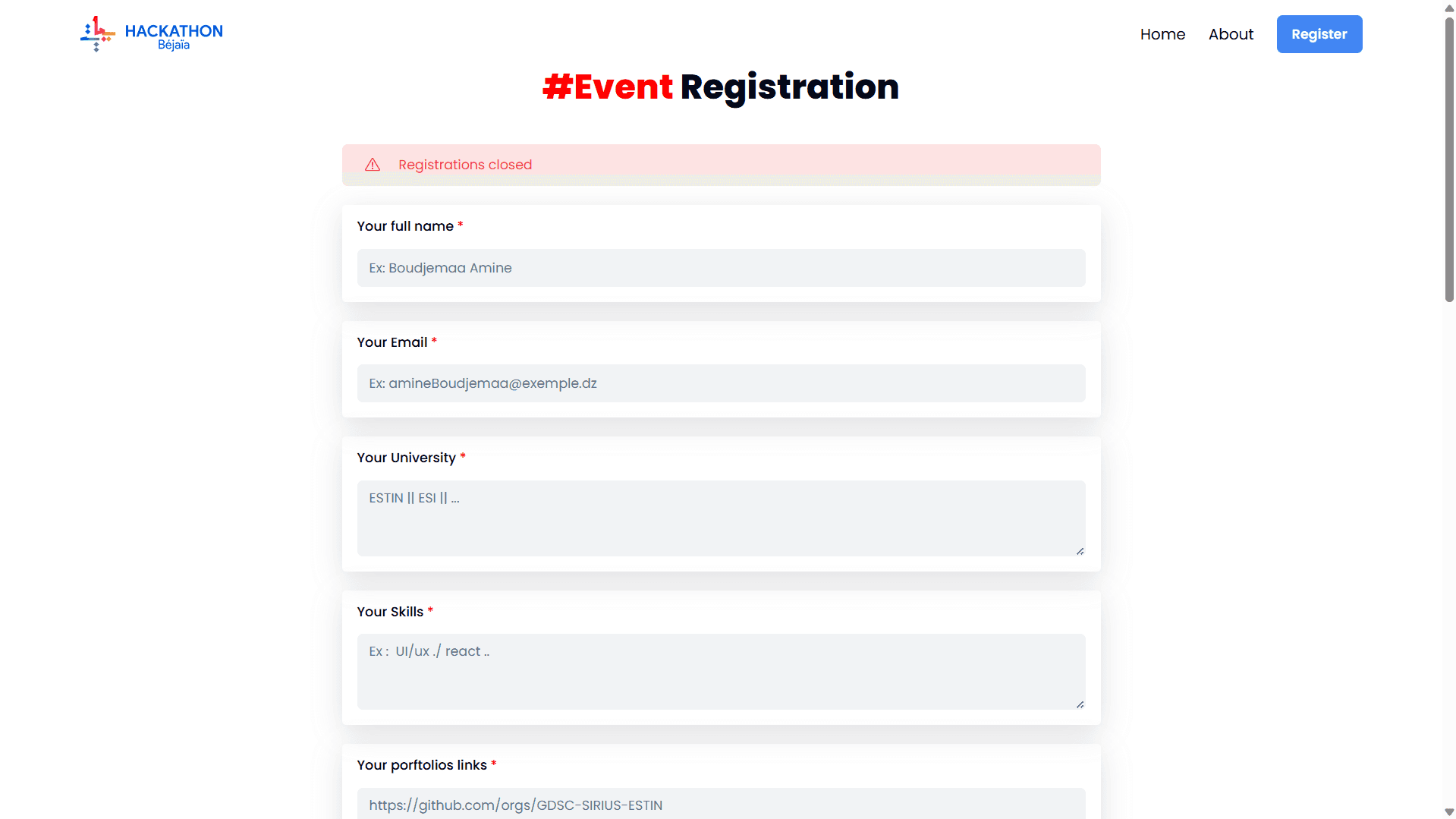Click the Registrations closed alert banner

(x=721, y=164)
